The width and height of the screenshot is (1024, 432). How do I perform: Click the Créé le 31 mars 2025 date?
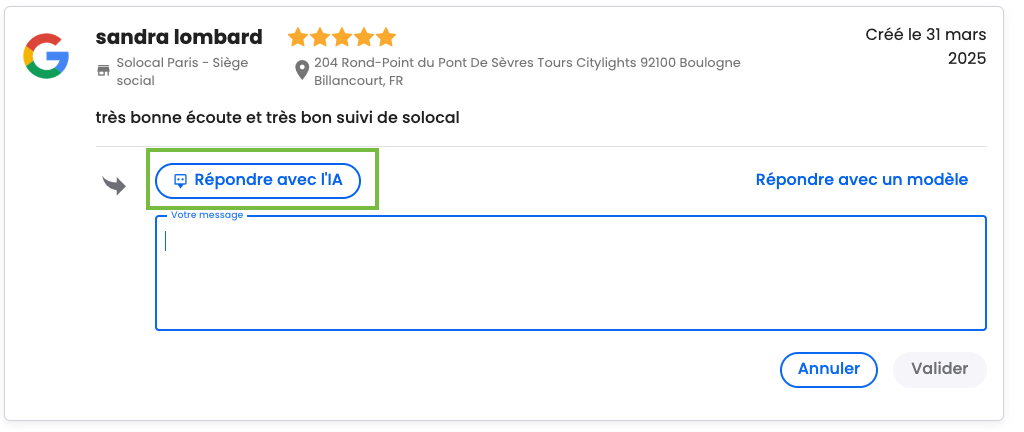click(926, 46)
